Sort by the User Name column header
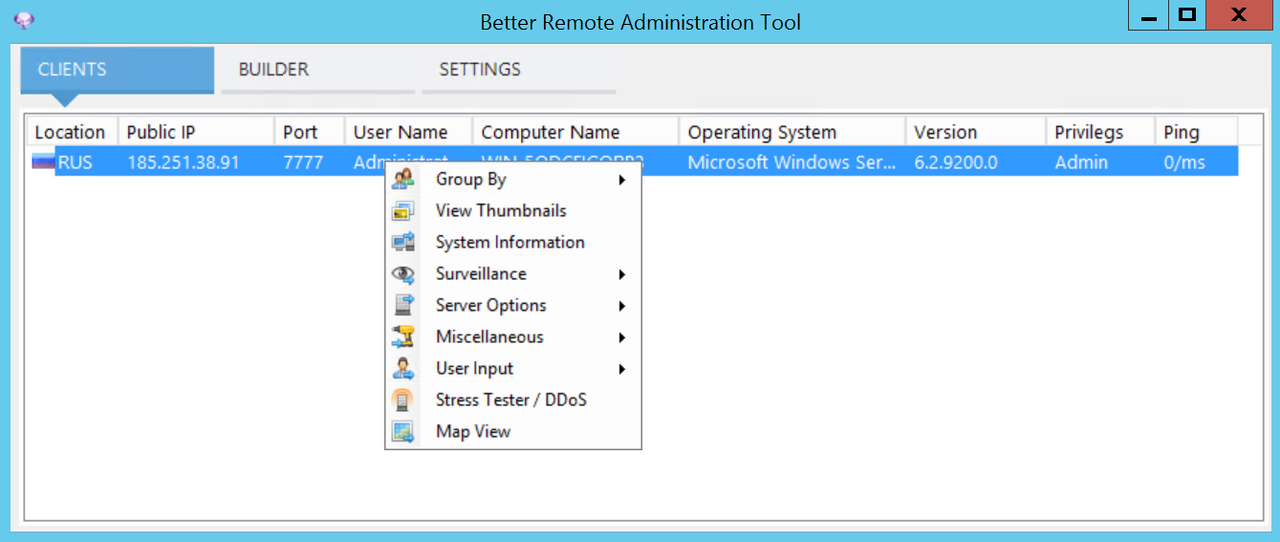The image size is (1280, 542). 409,132
